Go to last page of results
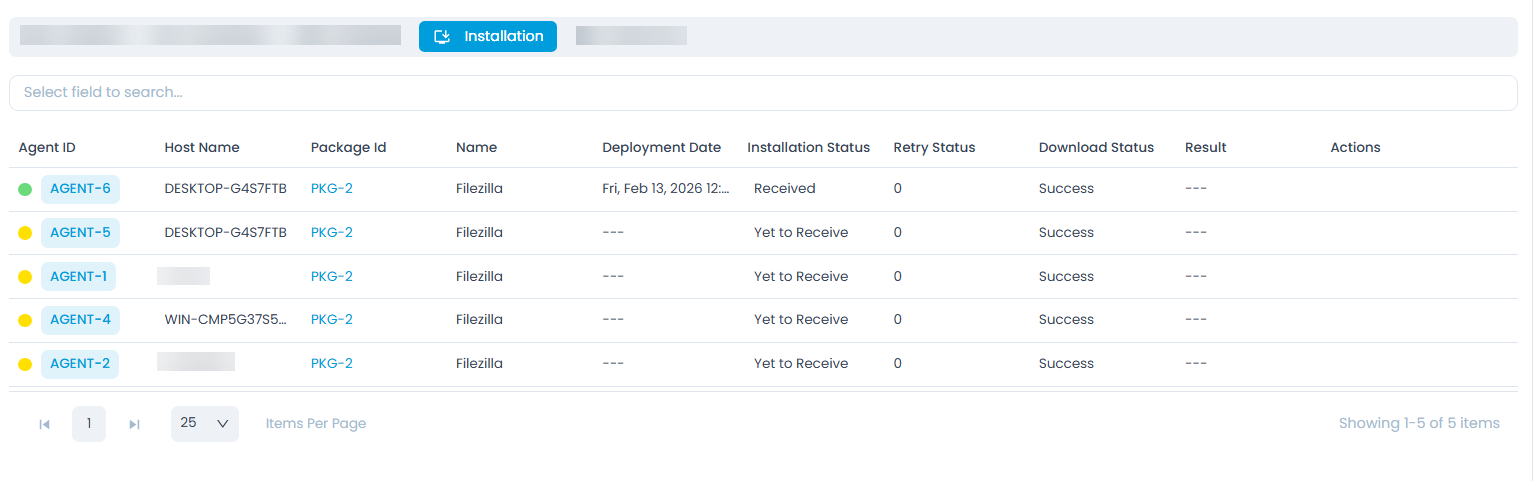Screen dimensions: 1533x481 pos(134,424)
